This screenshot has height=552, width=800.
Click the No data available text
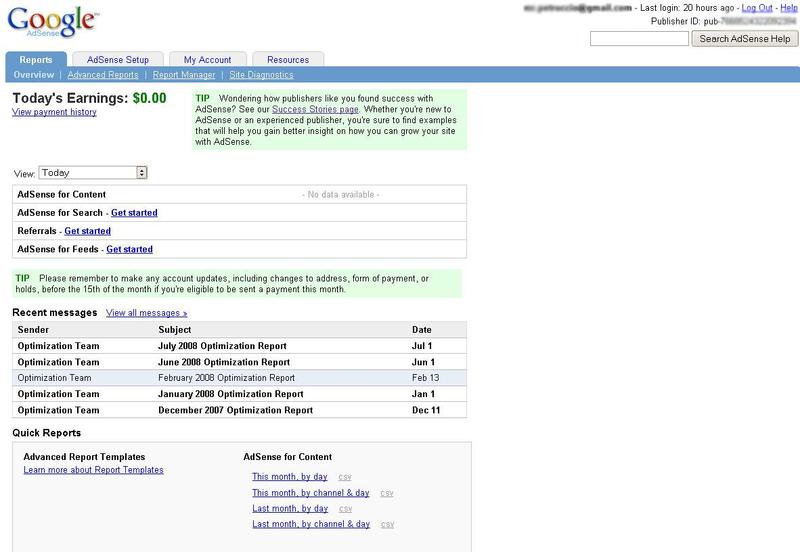[341, 194]
